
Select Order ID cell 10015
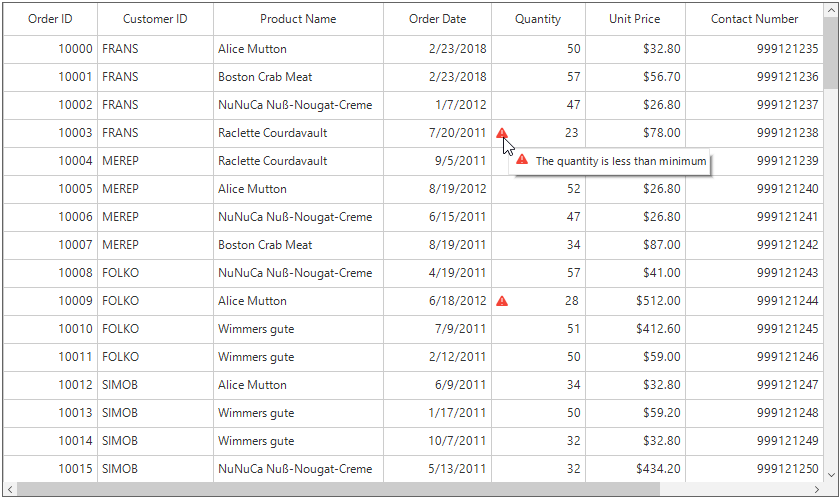tap(50, 469)
